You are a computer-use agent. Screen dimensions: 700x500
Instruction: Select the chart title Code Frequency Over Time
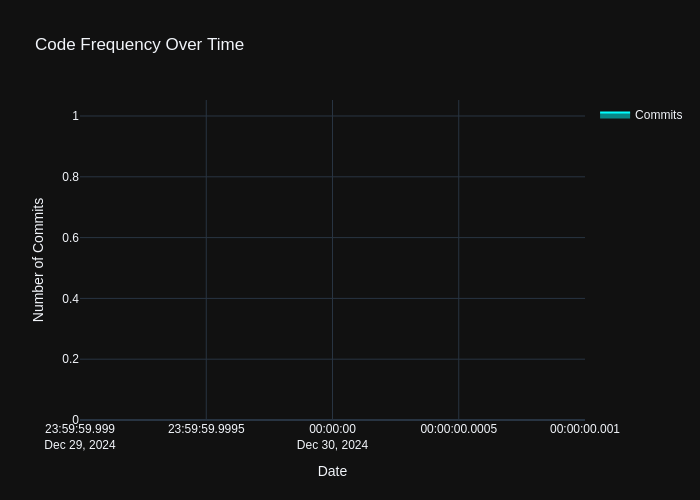(x=139, y=44)
